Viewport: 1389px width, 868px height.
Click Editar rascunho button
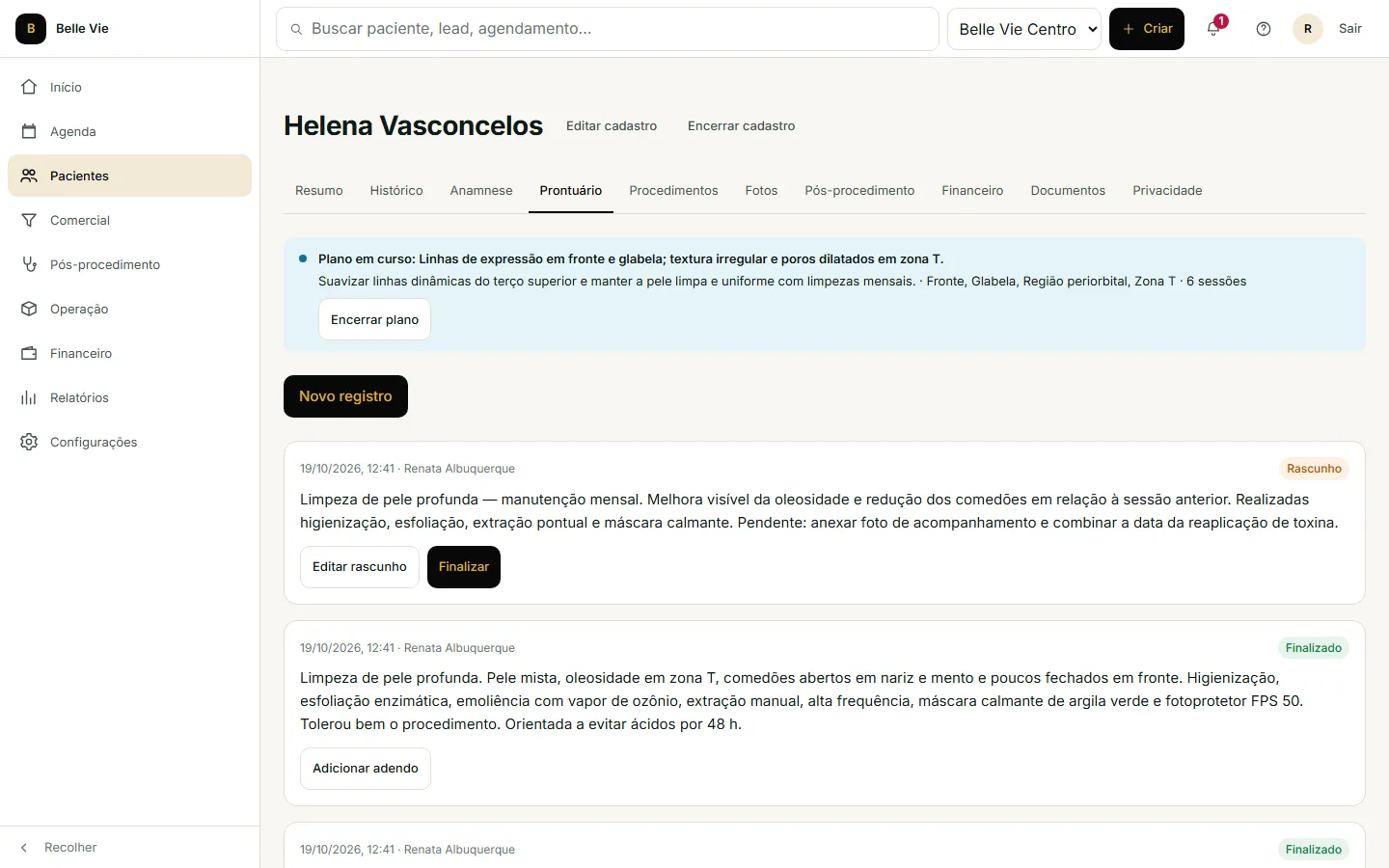pyautogui.click(x=360, y=567)
